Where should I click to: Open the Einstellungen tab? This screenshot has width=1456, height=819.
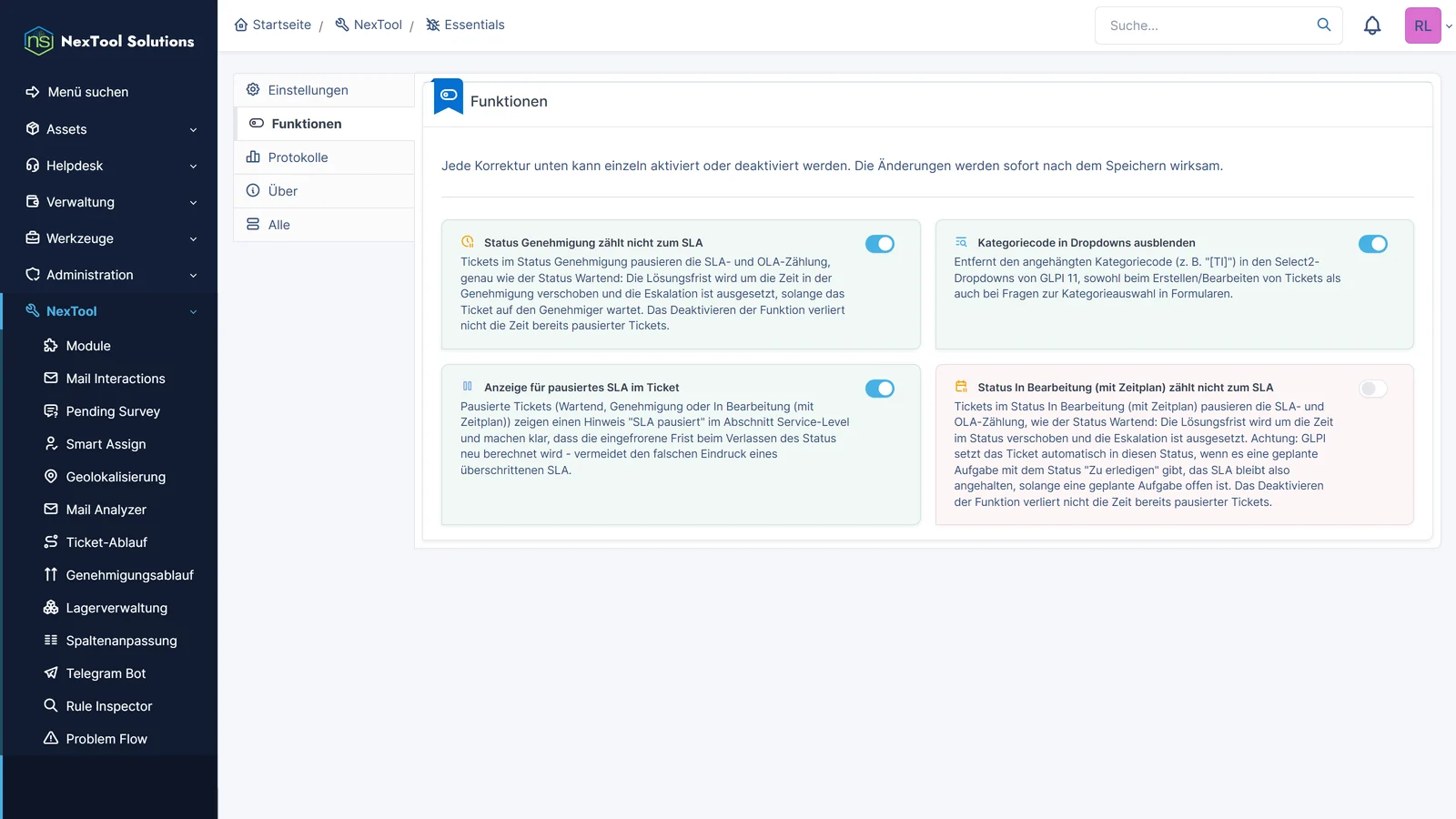click(324, 90)
